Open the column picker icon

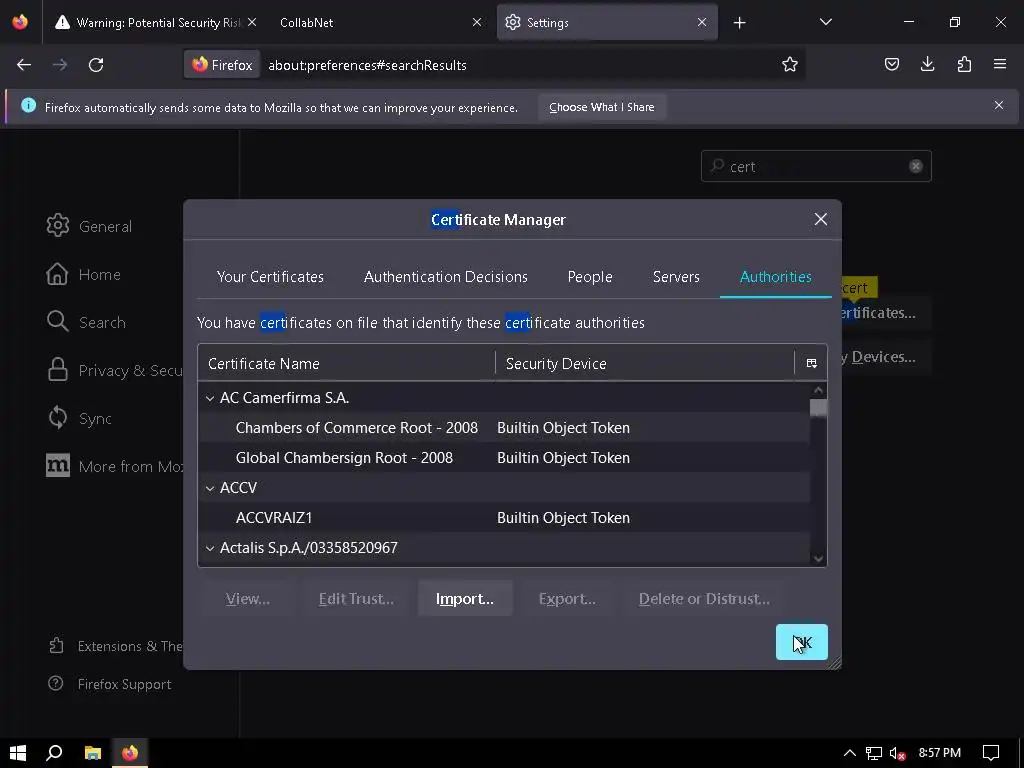(811, 363)
